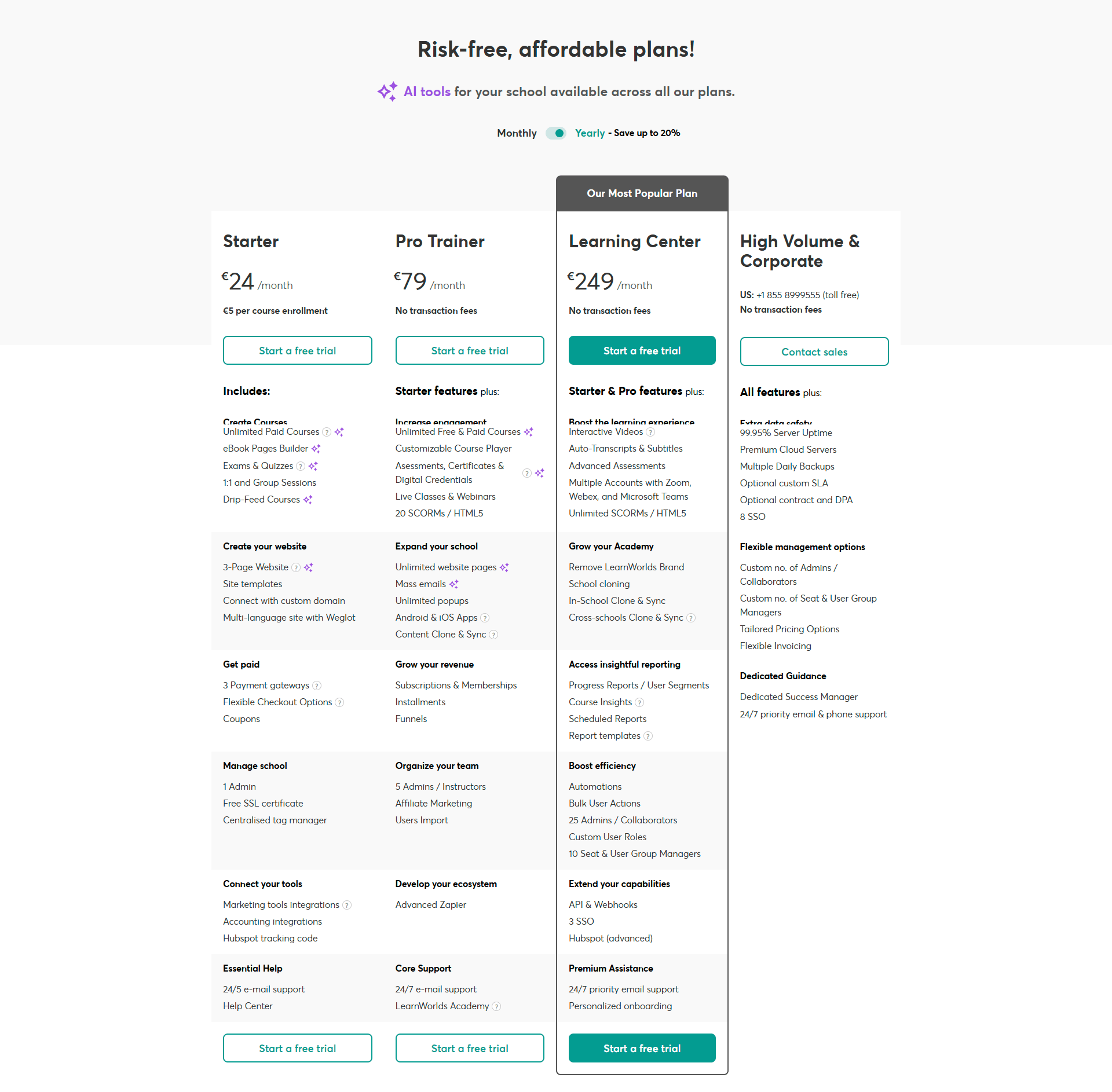The image size is (1112, 1092).
Task: Open tooltip for Cross-schools Clone & Sync
Action: pyautogui.click(x=692, y=618)
